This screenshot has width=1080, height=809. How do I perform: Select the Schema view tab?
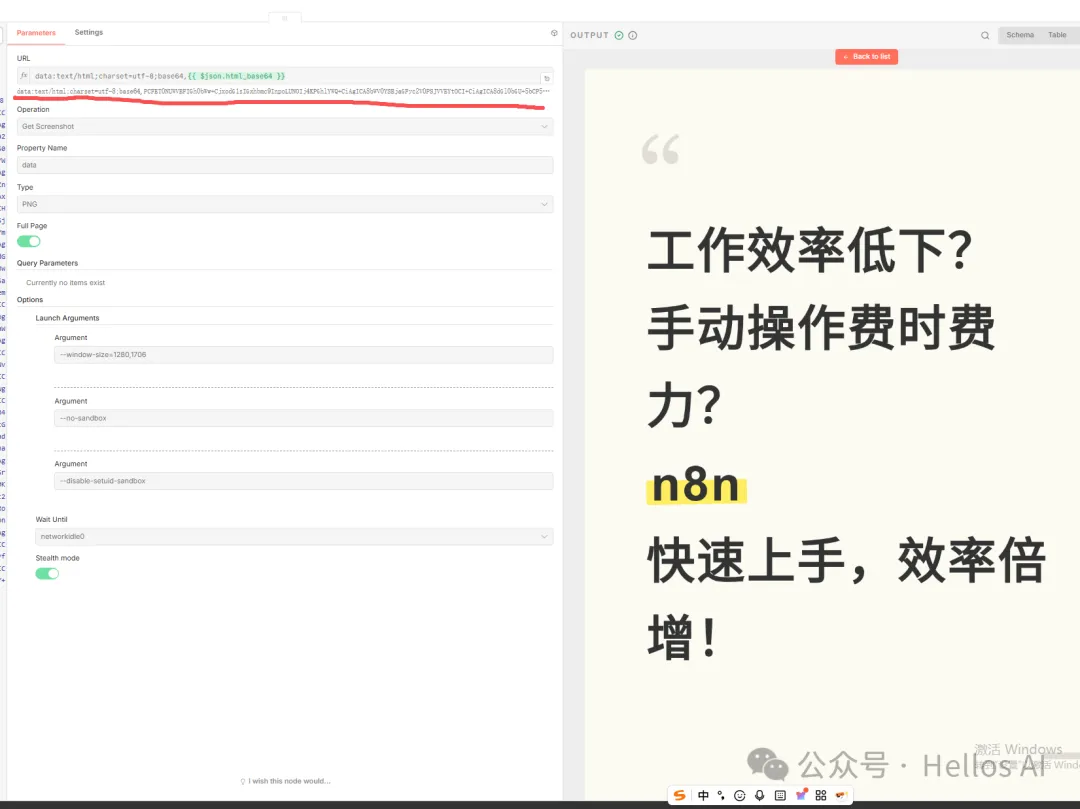(1019, 35)
